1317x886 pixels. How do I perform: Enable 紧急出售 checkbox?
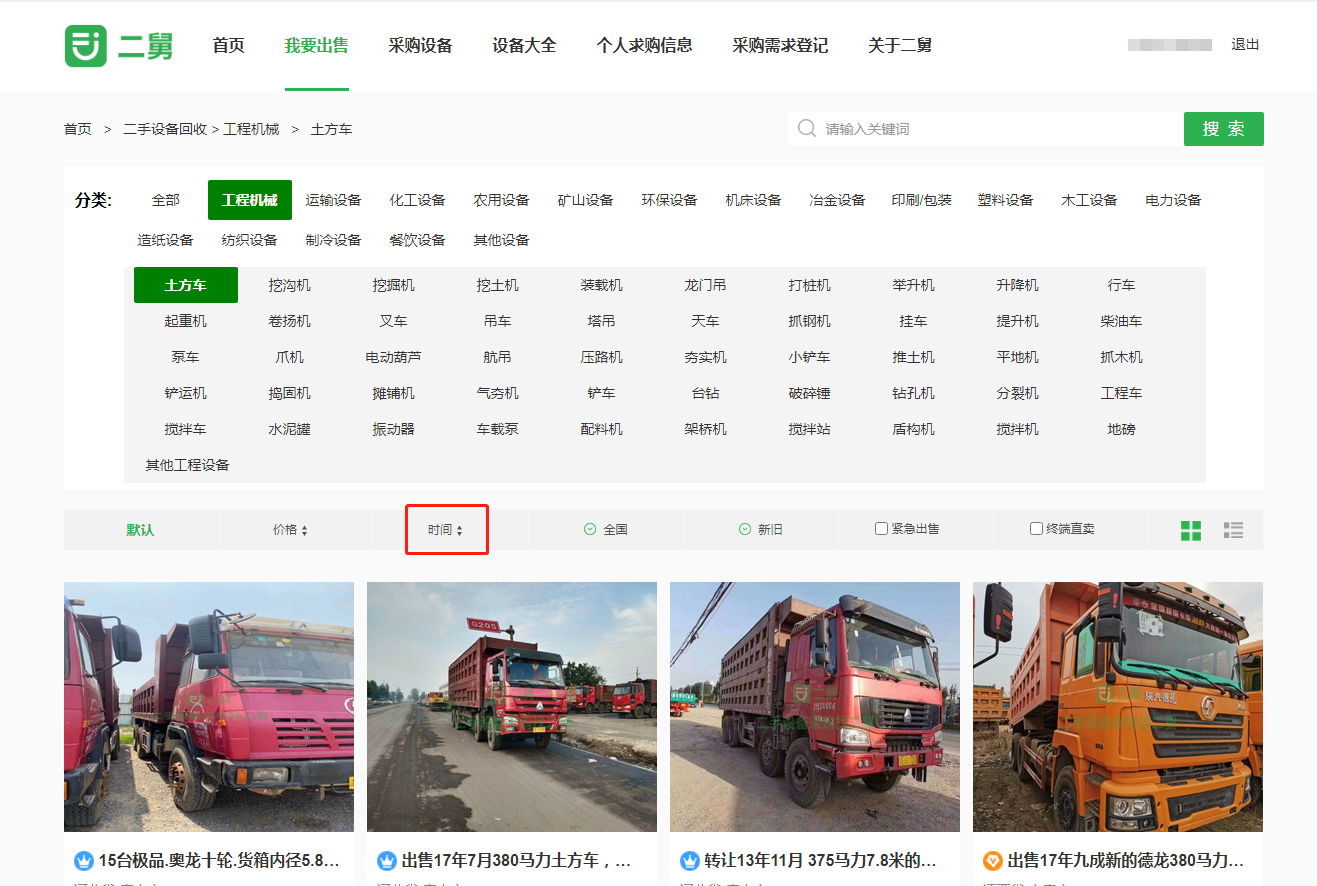click(x=881, y=529)
